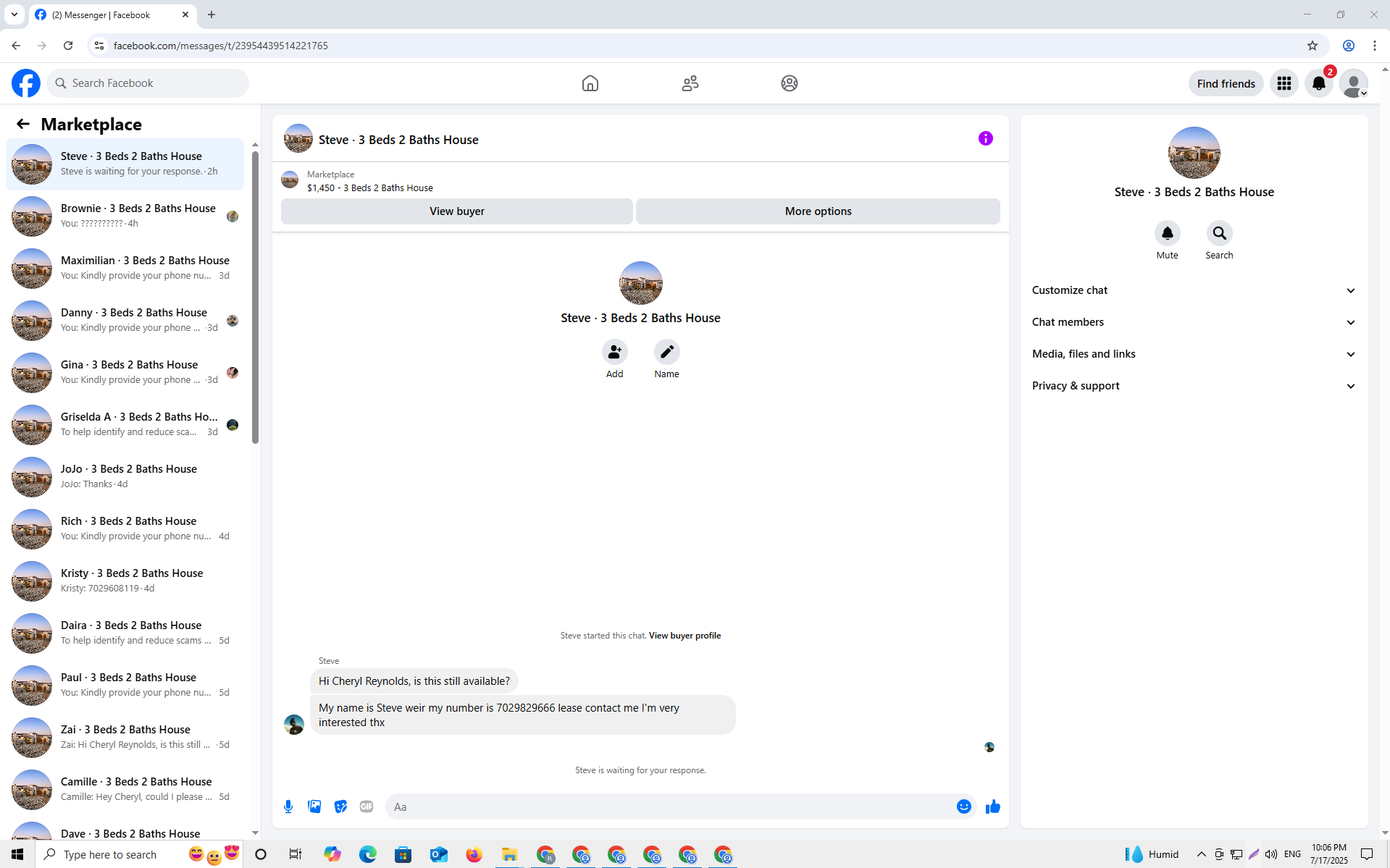Attach a photo with the image icon

[x=314, y=806]
